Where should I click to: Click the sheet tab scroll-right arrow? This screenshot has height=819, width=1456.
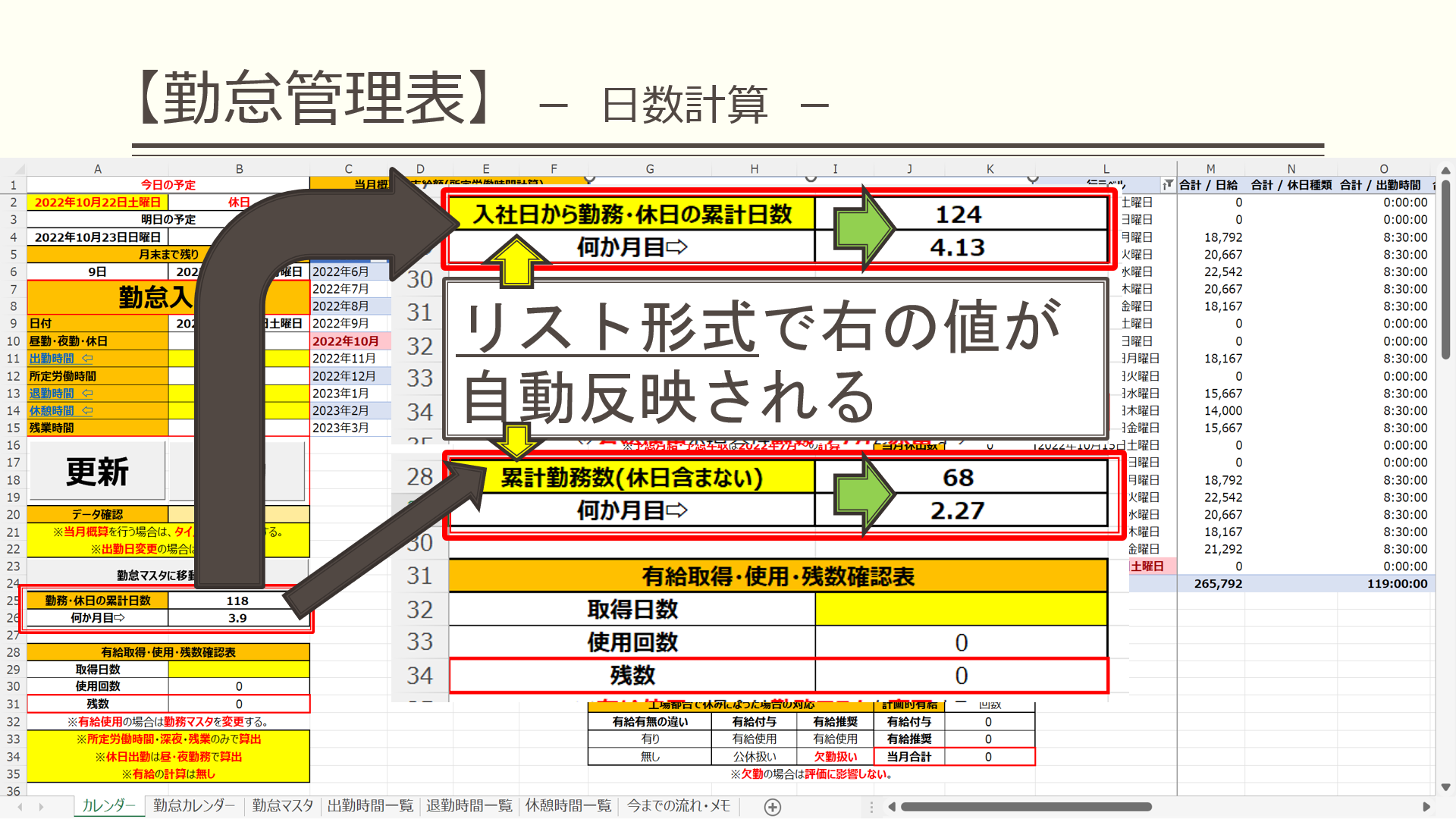pyautogui.click(x=41, y=807)
